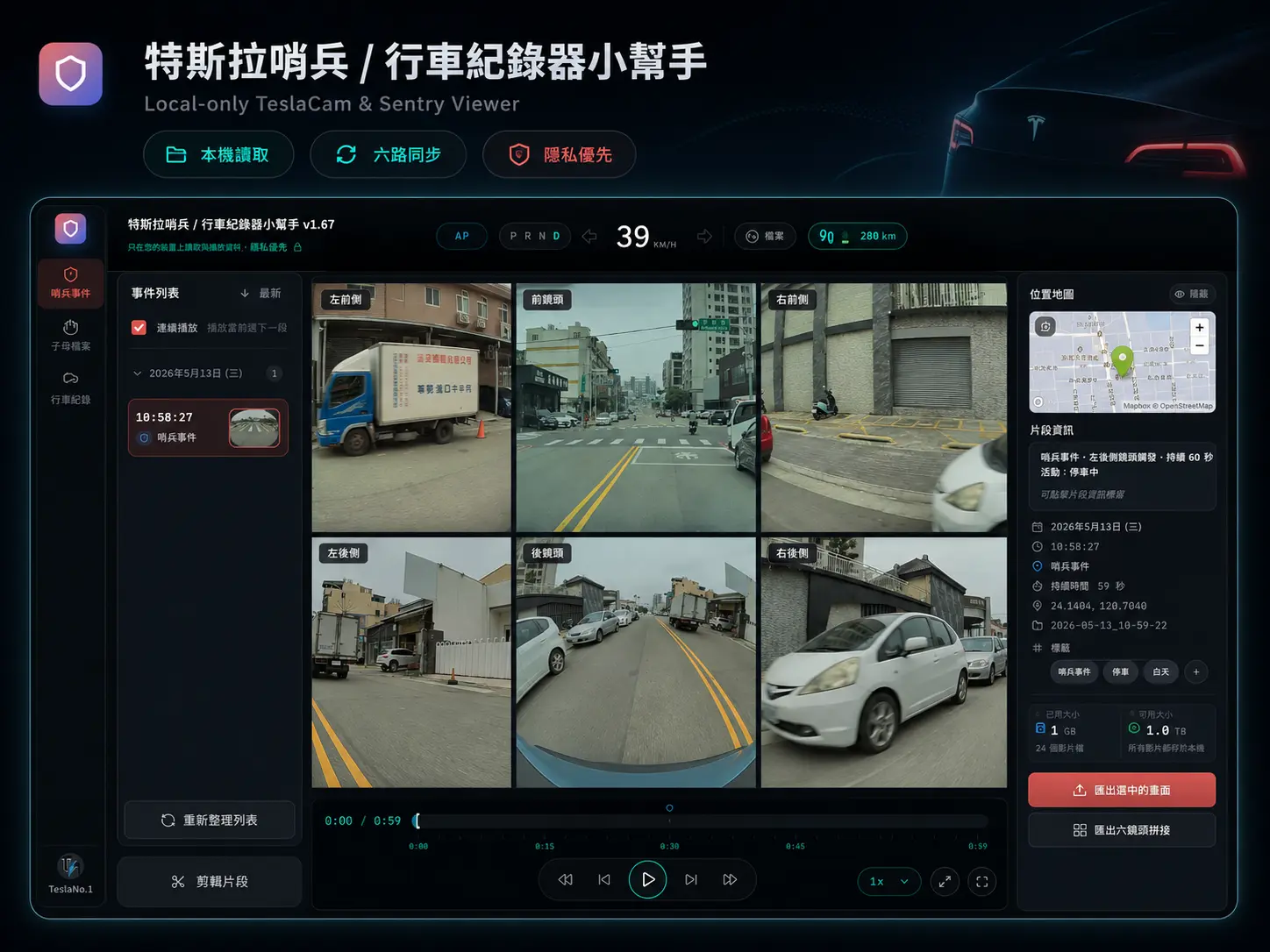Click the TeslaNo.1 avatar icon
The height and width of the screenshot is (952, 1270).
[x=70, y=867]
